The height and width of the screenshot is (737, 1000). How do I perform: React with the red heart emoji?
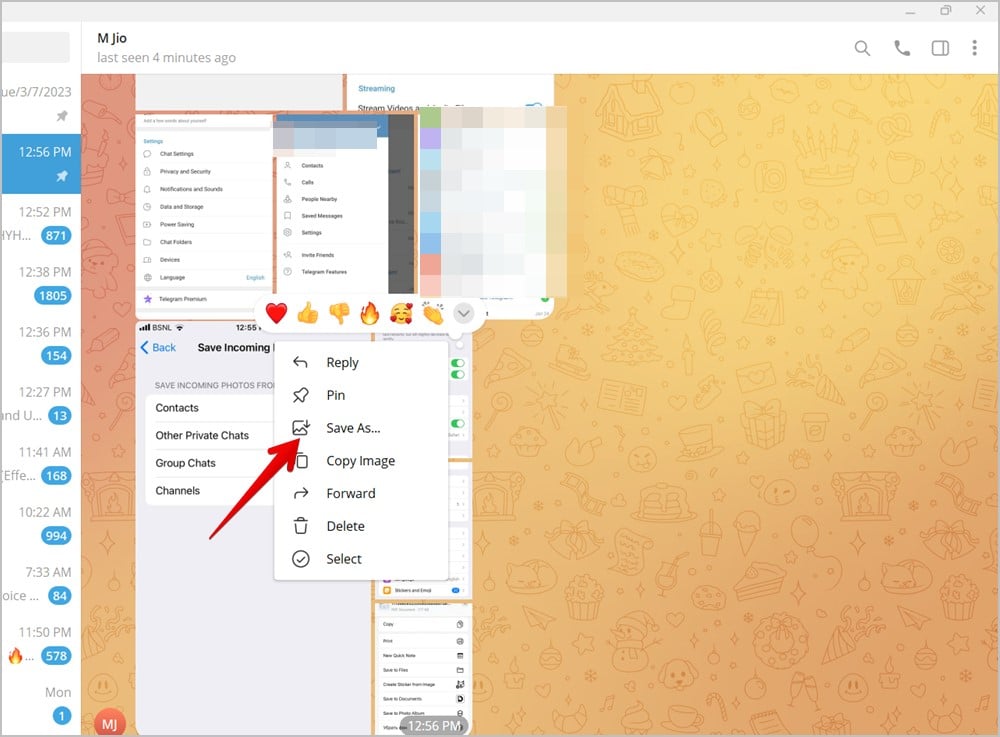tap(277, 313)
